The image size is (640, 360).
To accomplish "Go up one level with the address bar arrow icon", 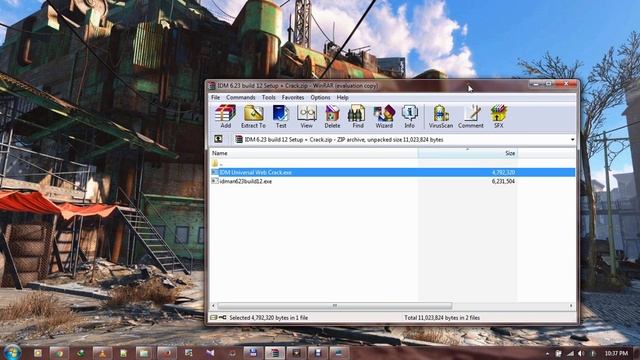I will (218, 139).
